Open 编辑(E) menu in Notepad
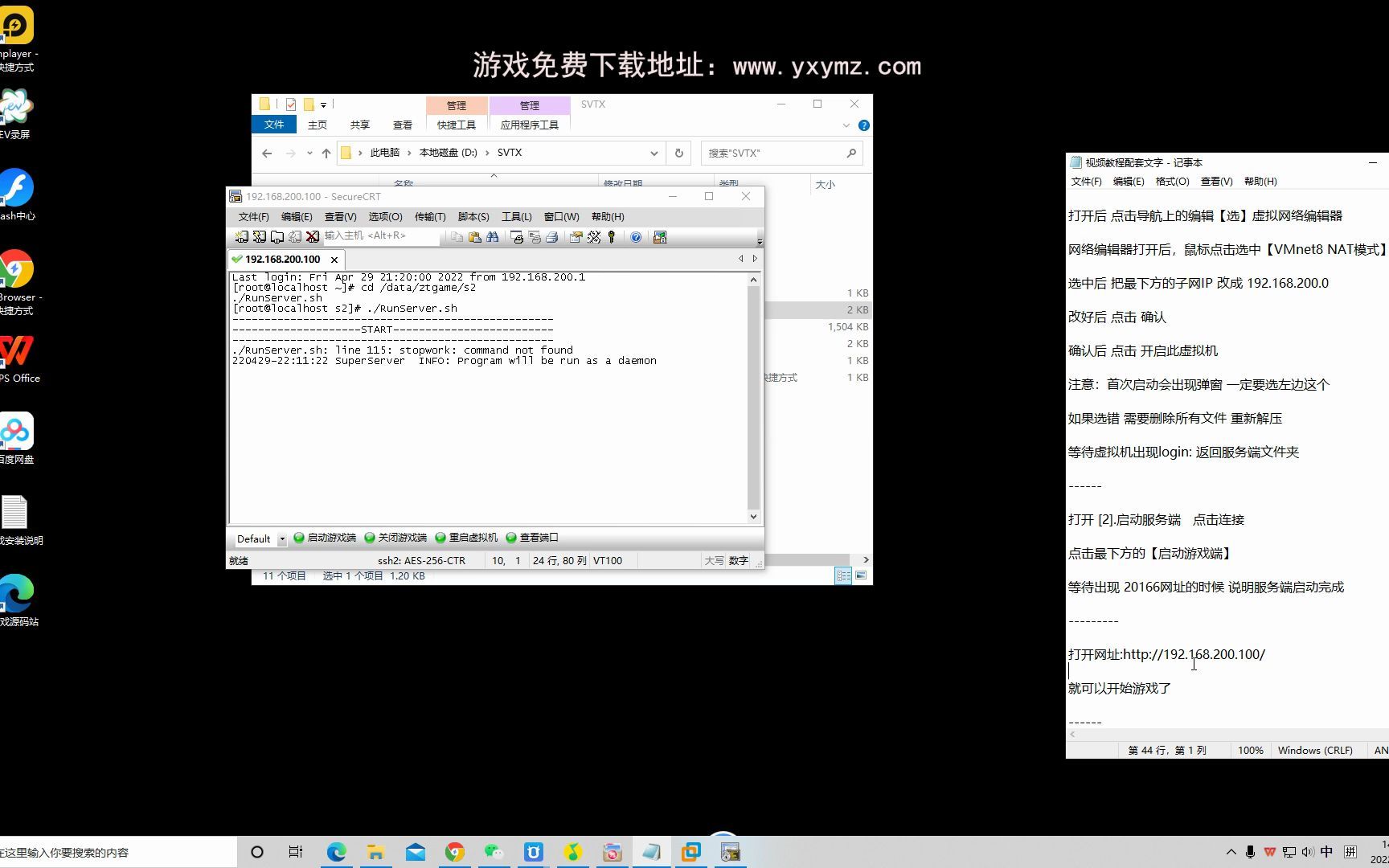This screenshot has width=1389, height=868. point(1128,182)
